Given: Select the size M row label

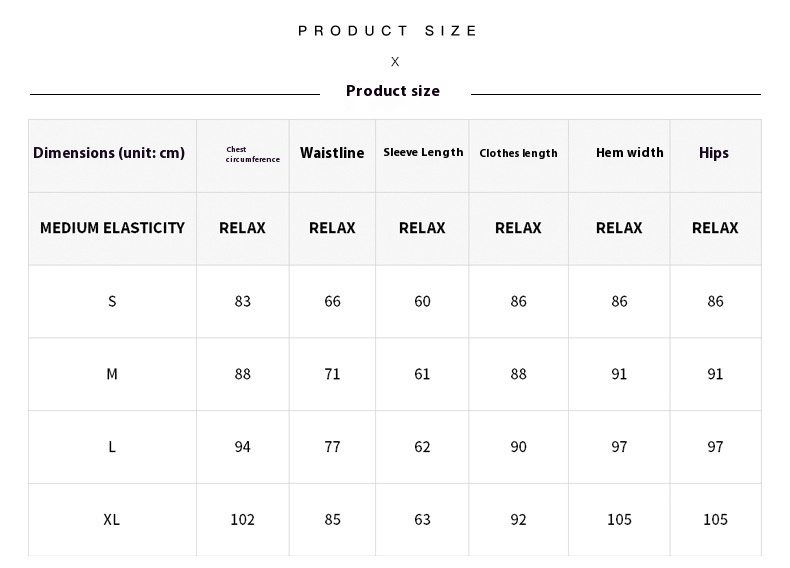Looking at the screenshot, I should pos(112,374).
